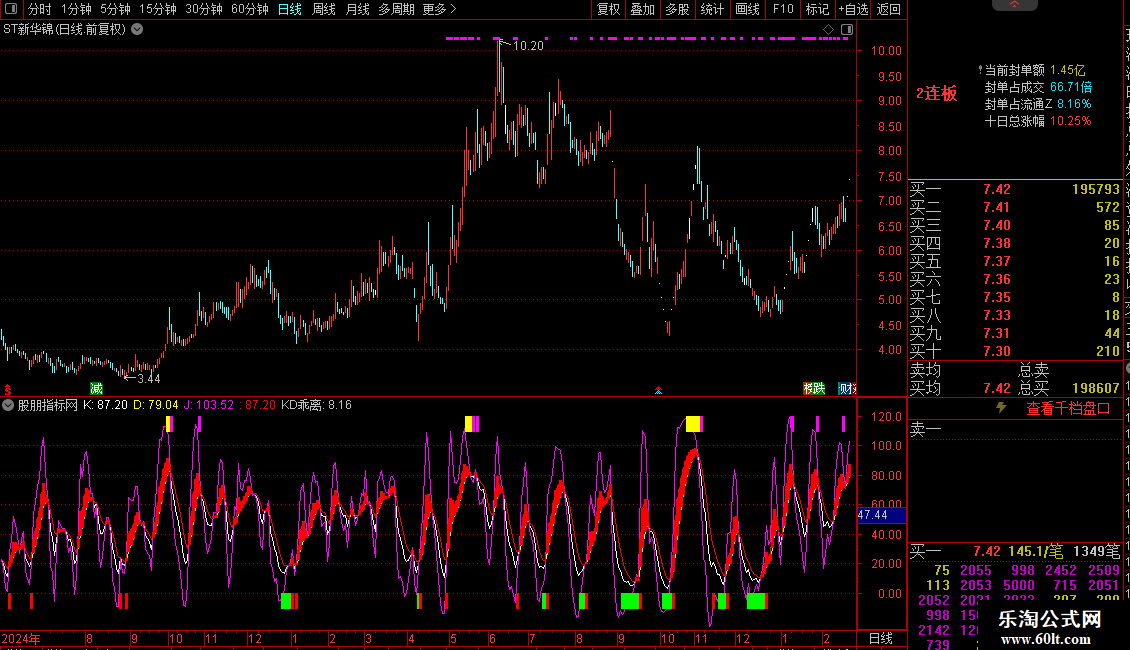Expand 股朋指标网 indicator dropdown
Image resolution: width=1130 pixels, height=650 pixels.
[8, 405]
